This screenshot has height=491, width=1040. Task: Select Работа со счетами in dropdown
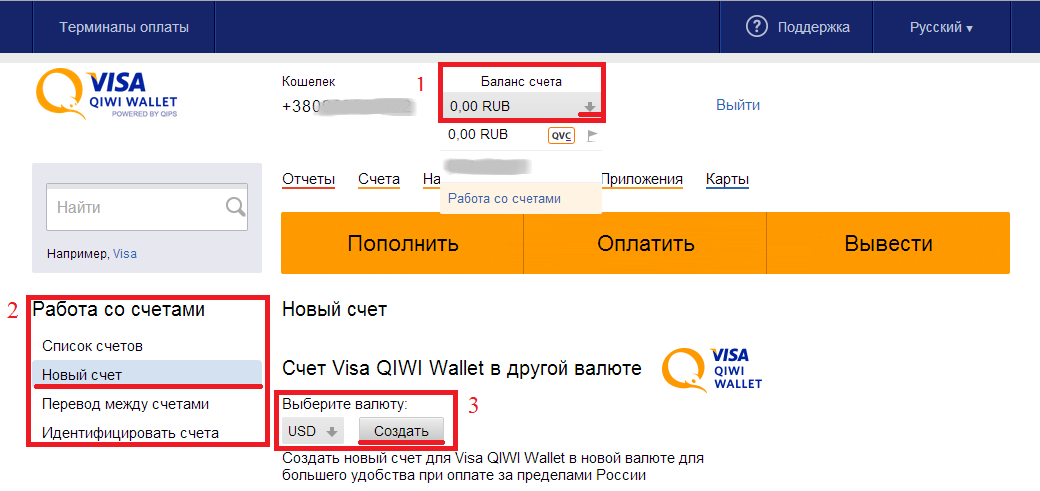click(504, 198)
